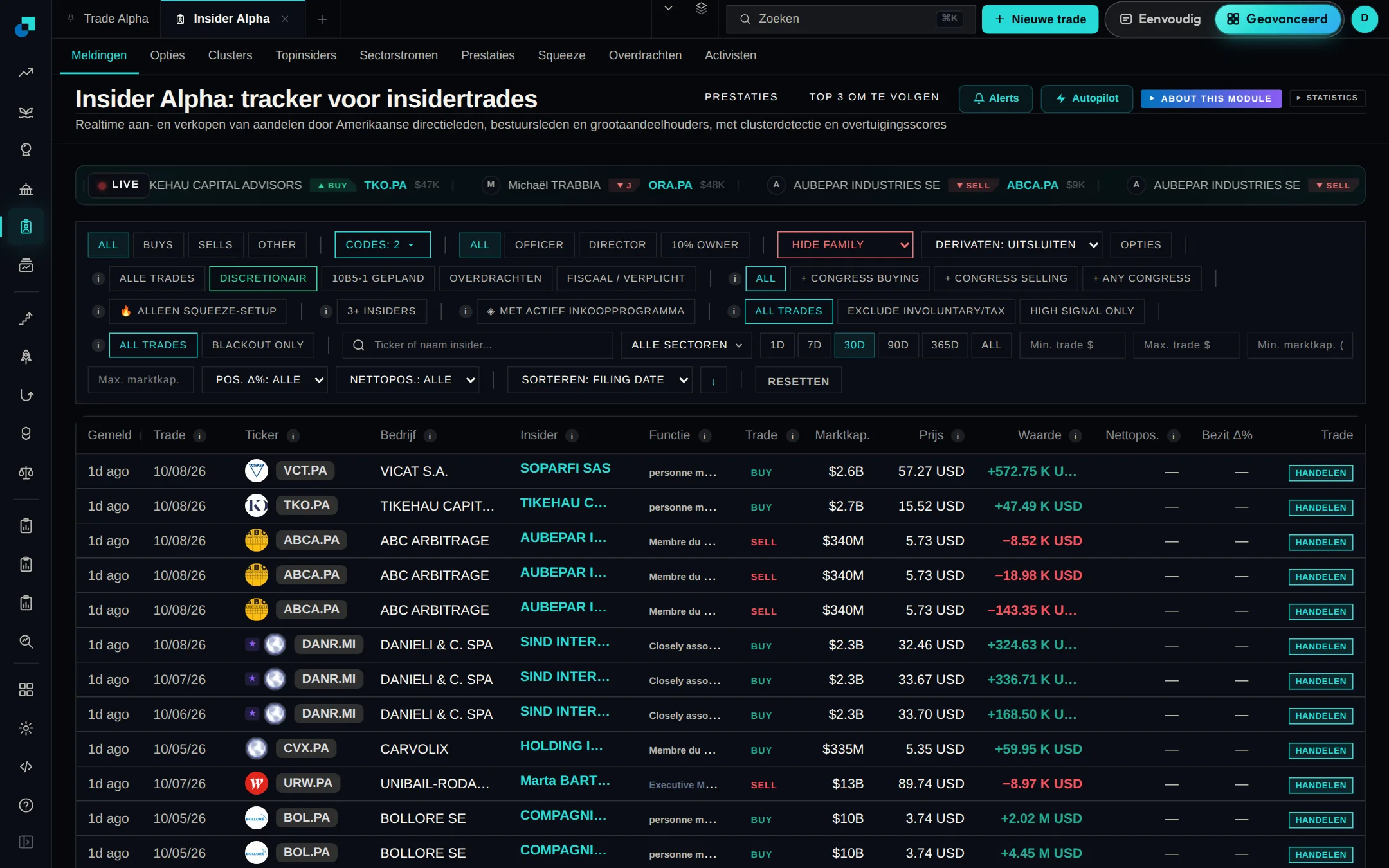The image size is (1389, 868).
Task: Click the RESETTEN button
Action: coord(798,381)
